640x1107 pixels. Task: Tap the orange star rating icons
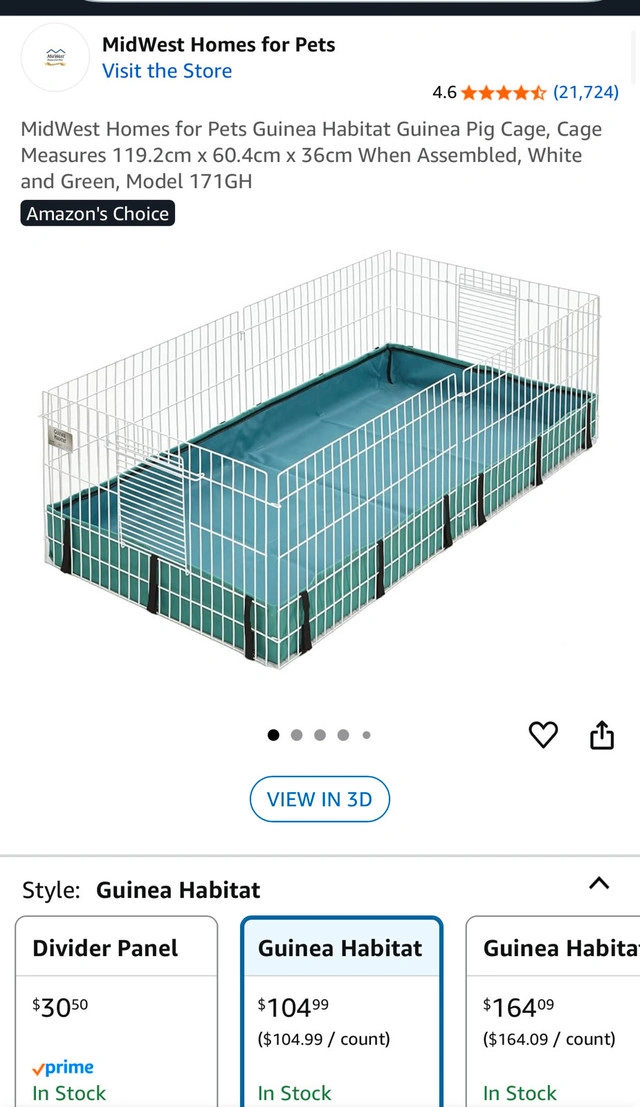[x=503, y=92]
